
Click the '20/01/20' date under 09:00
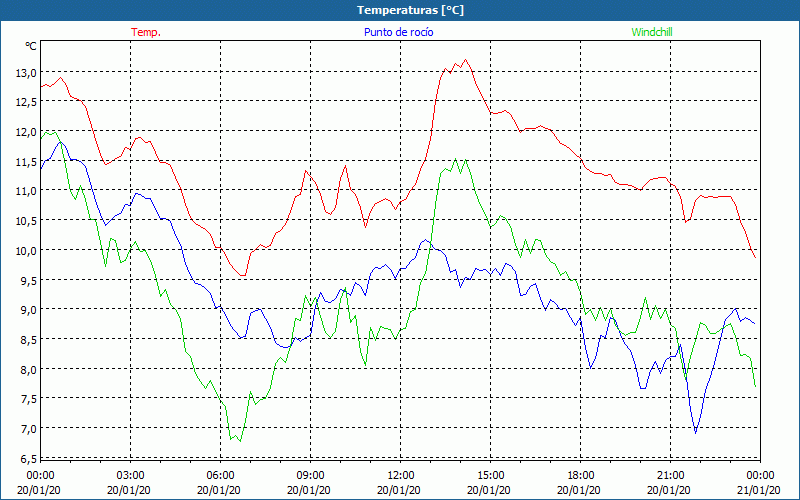tap(309, 490)
